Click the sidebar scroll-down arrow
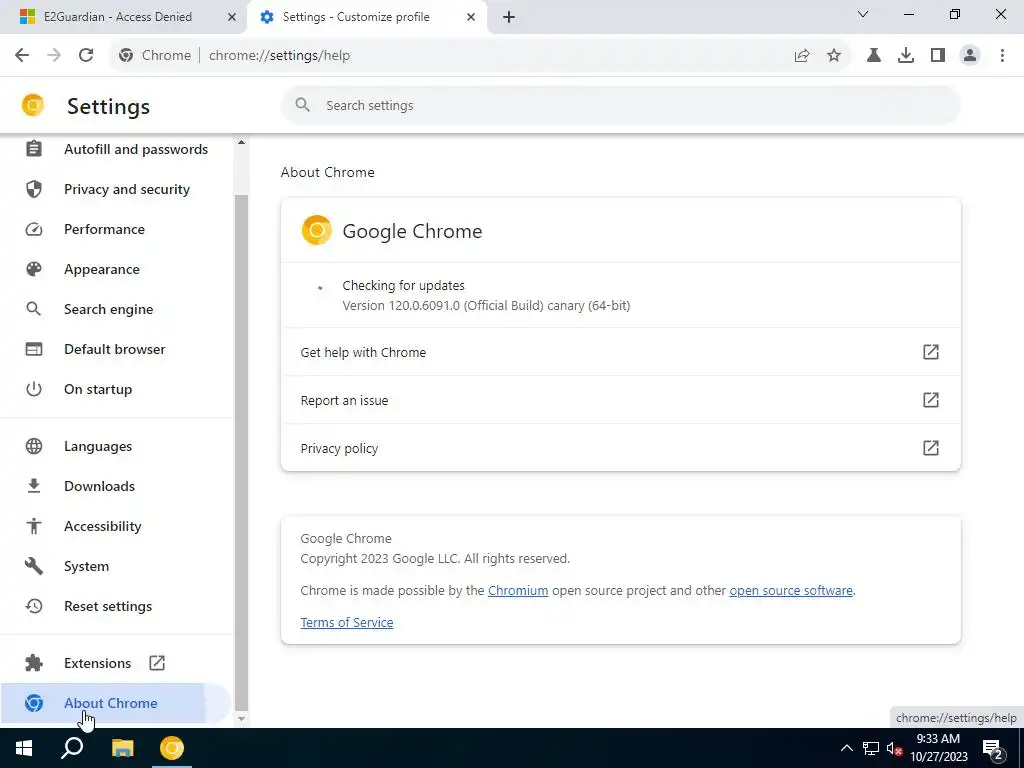Screen dimensions: 1024x768 pos(241,718)
